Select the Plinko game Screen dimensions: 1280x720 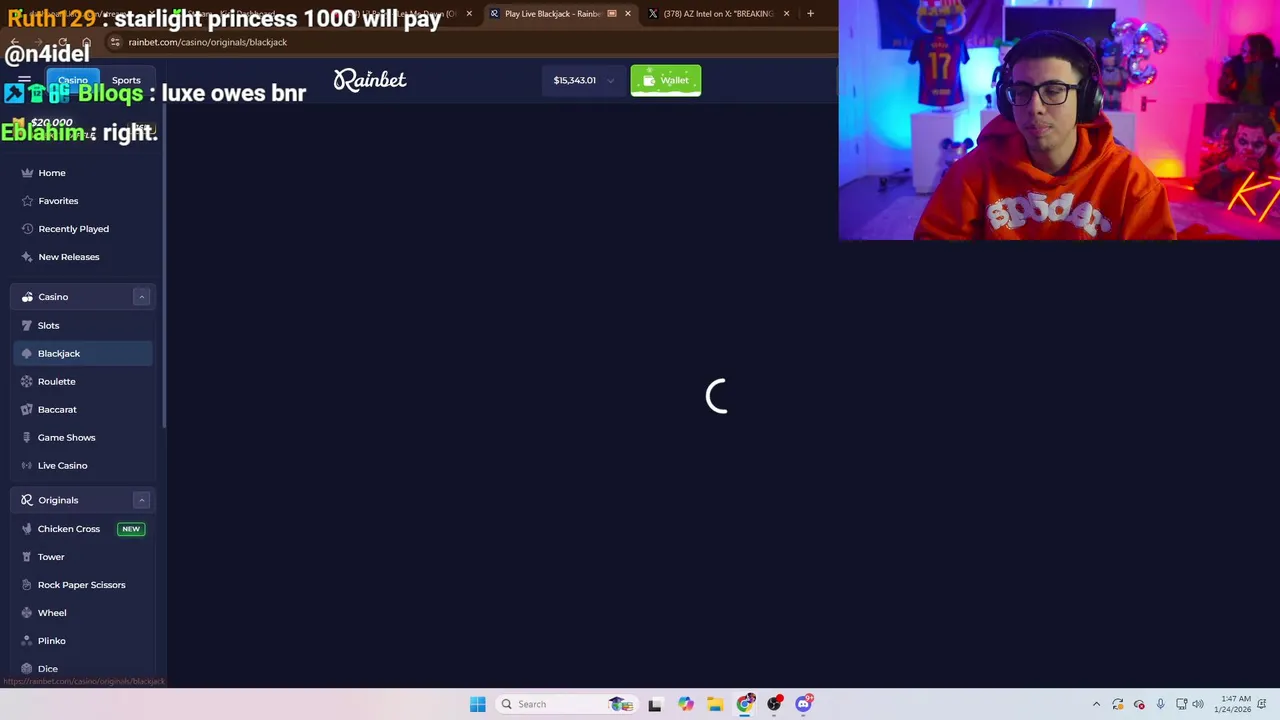pyautogui.click(x=51, y=640)
